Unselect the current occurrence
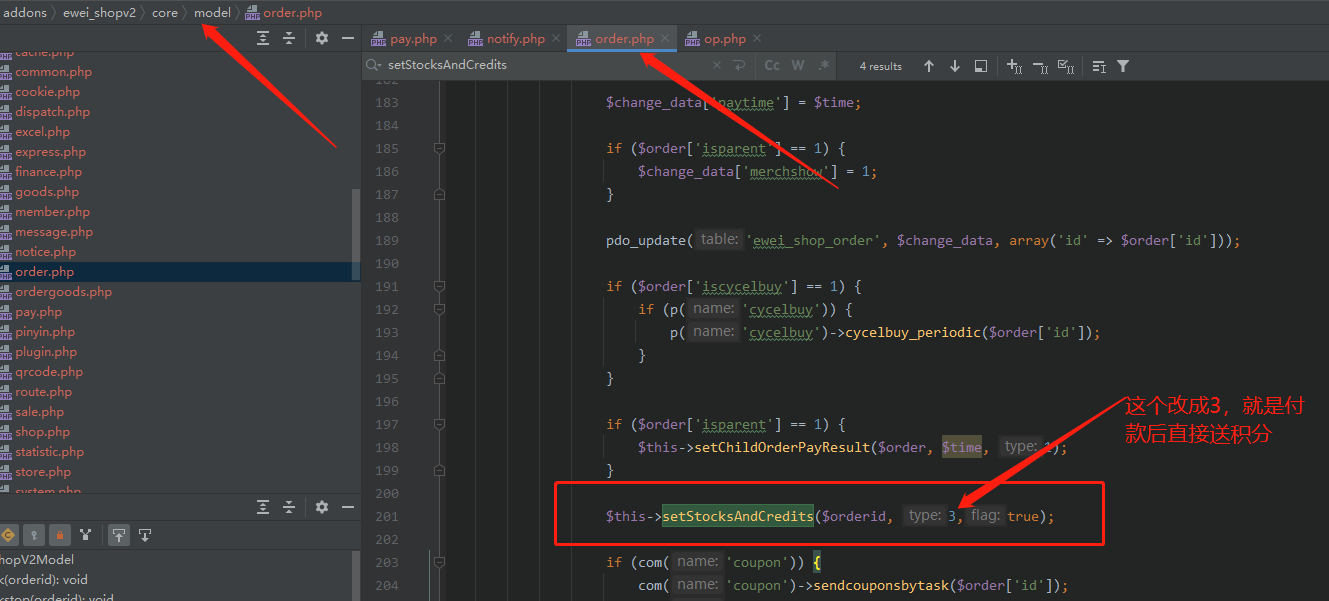Image resolution: width=1329 pixels, height=601 pixels. tap(1040, 66)
